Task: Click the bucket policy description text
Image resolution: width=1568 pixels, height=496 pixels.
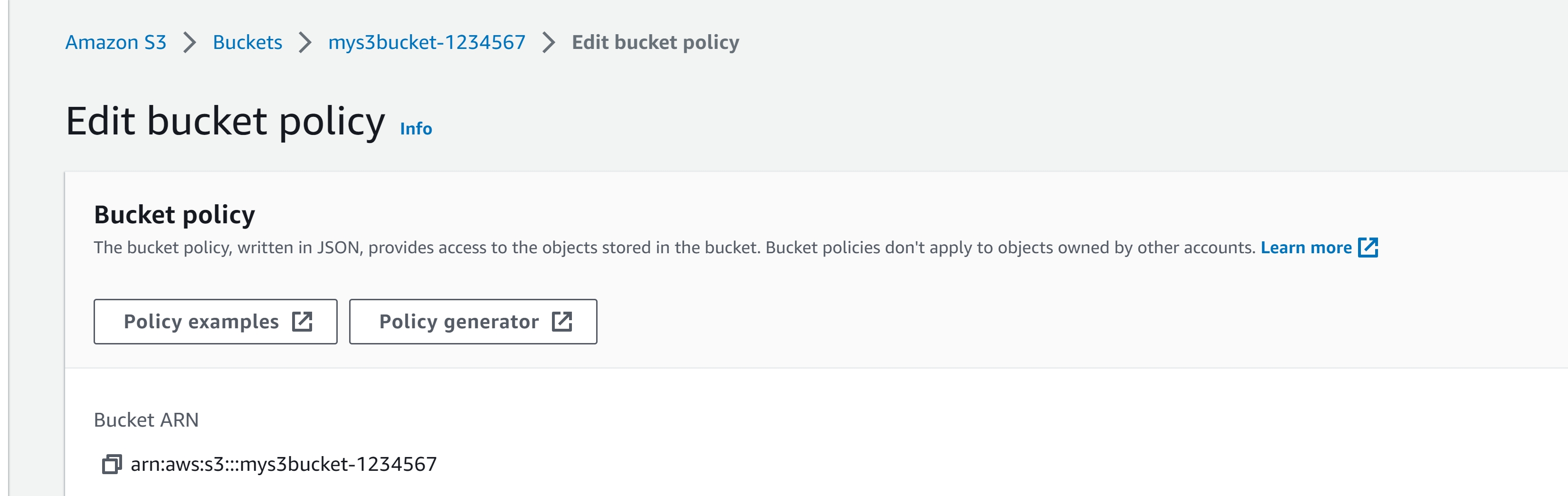Action: pos(675,248)
